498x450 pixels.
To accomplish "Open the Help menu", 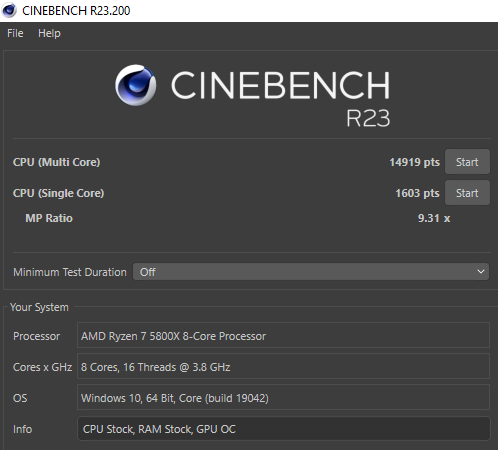I will 49,33.
